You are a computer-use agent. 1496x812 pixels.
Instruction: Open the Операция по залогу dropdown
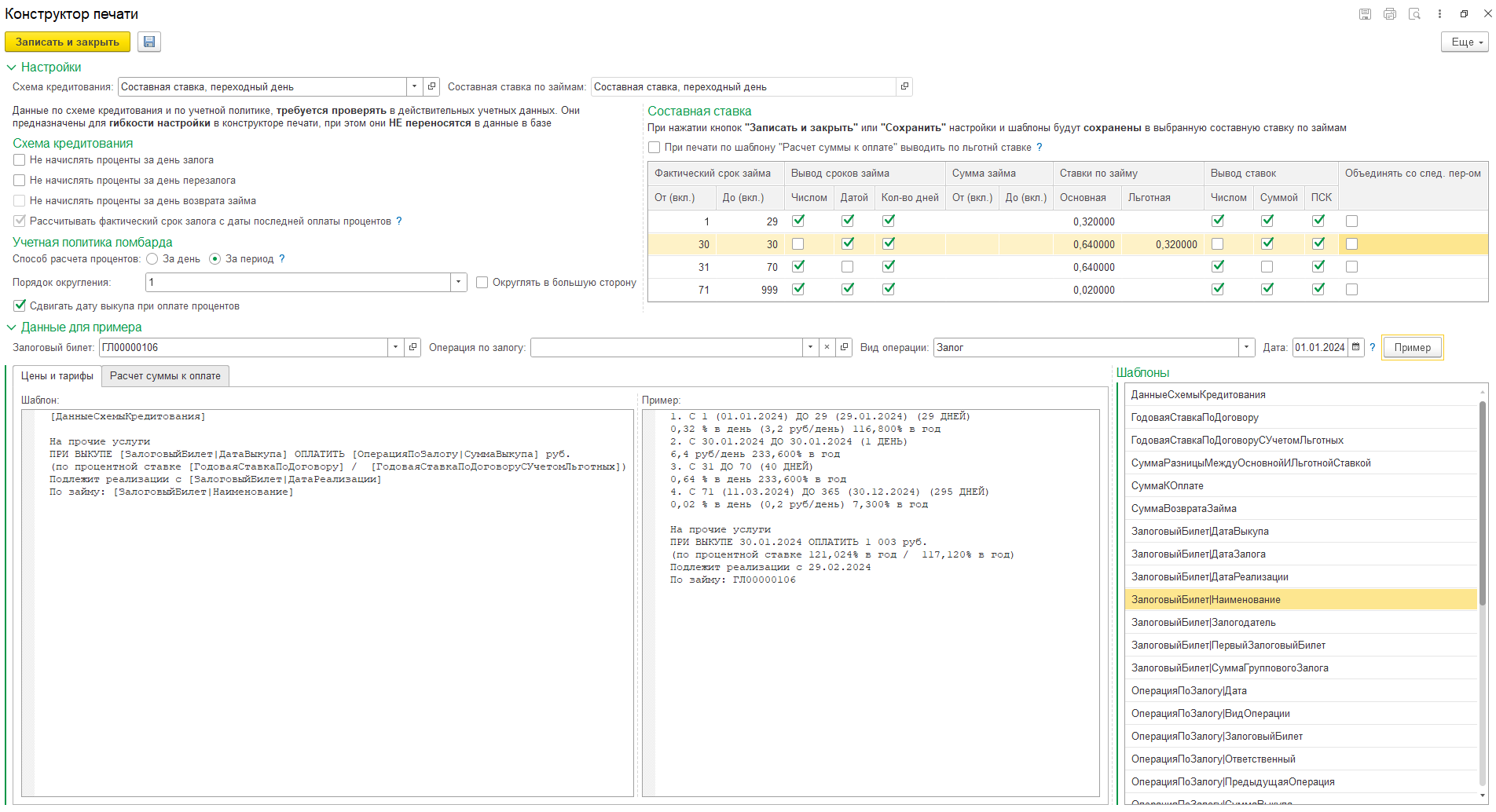coord(810,347)
